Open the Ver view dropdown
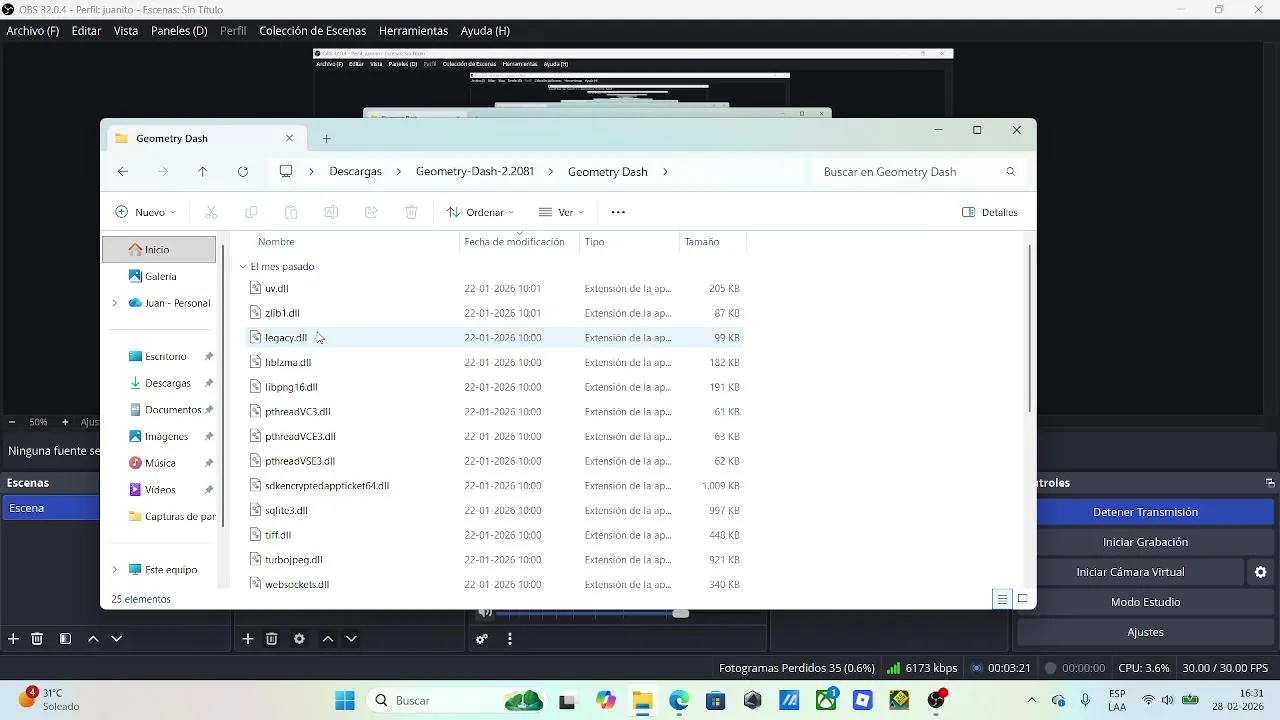 coord(561,212)
